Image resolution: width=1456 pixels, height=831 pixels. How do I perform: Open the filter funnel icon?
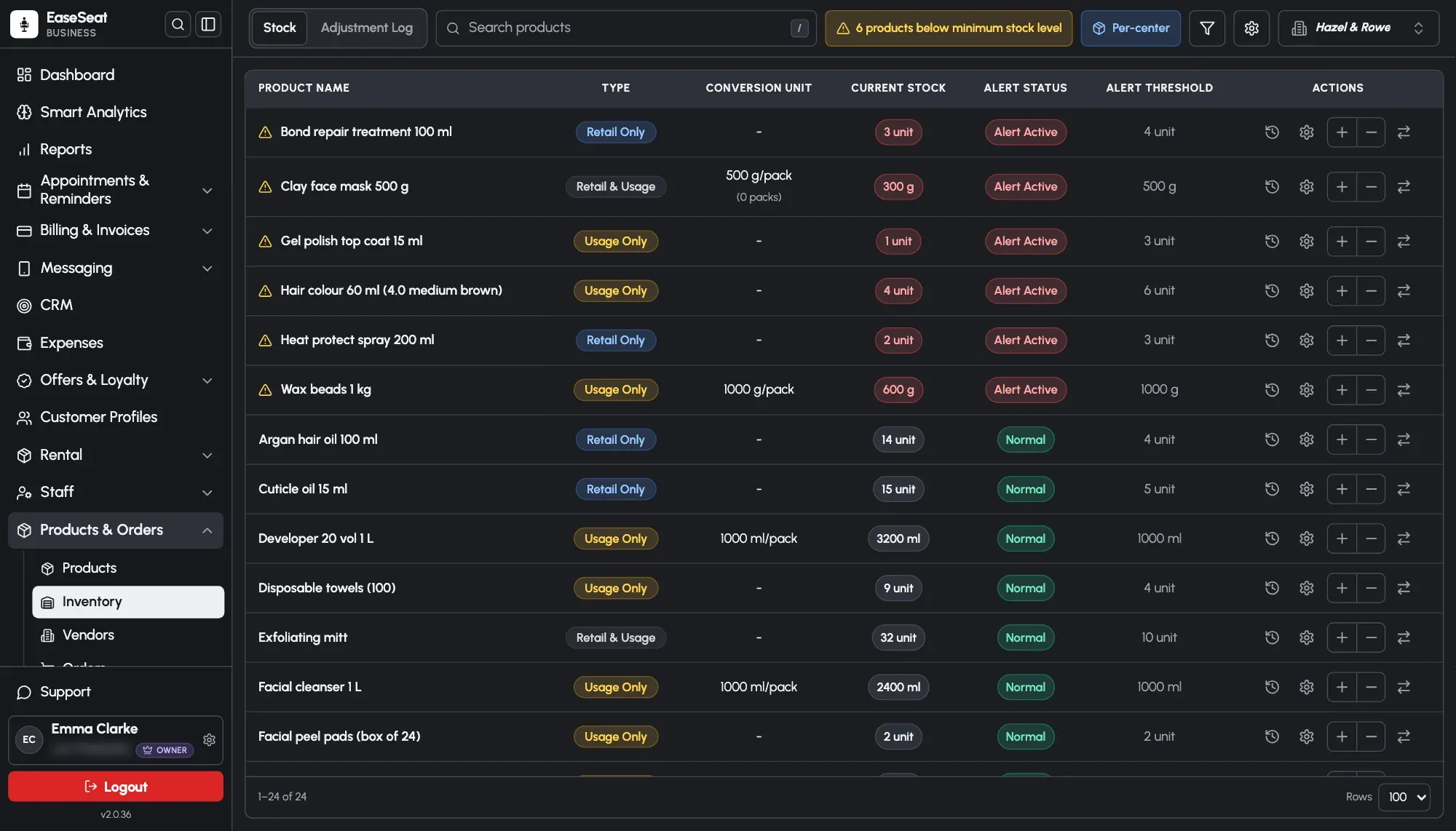(1207, 28)
